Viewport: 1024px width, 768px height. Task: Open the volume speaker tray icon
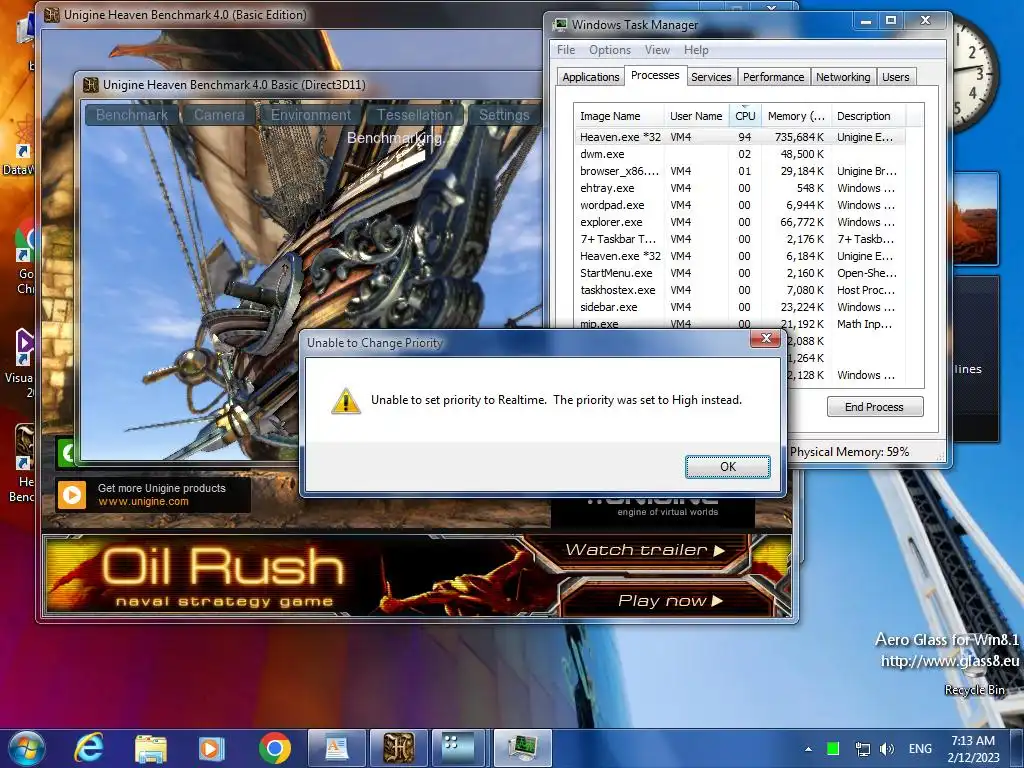coord(887,749)
